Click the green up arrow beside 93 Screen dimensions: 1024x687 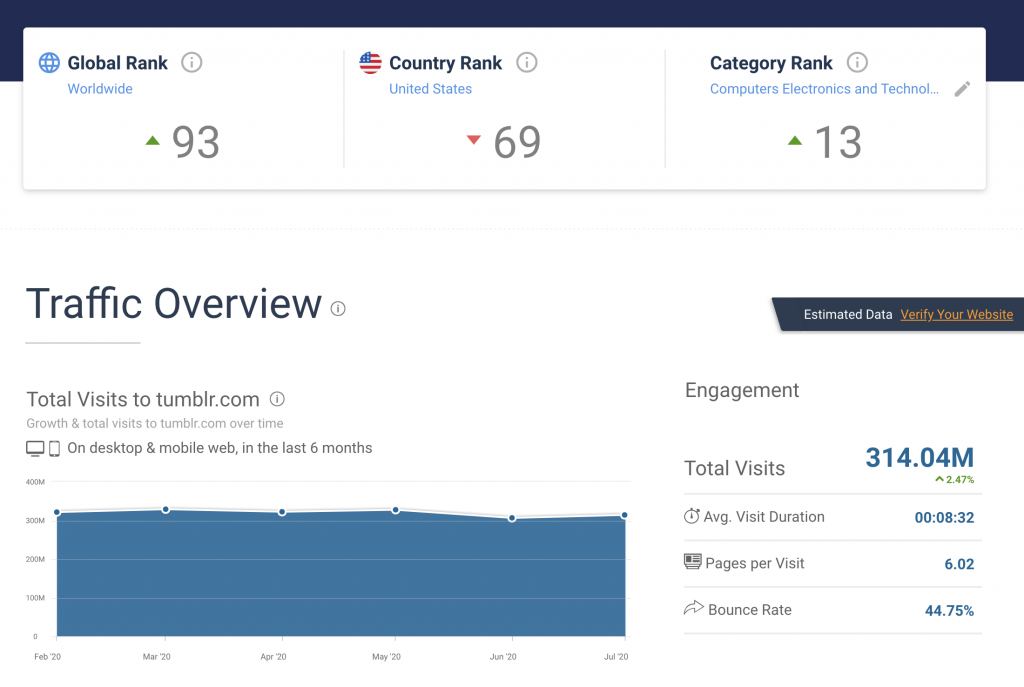152,140
